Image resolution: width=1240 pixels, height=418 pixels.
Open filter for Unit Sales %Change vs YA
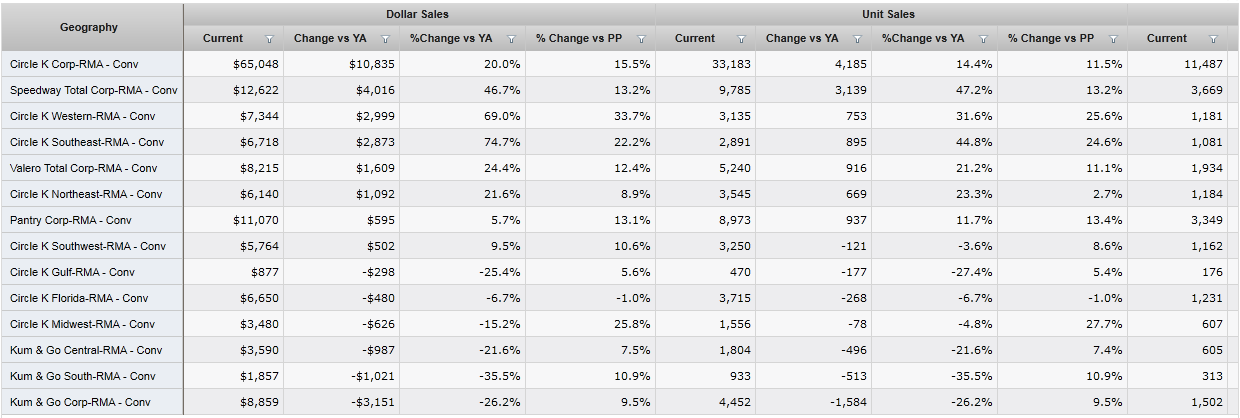[x=983, y=39]
